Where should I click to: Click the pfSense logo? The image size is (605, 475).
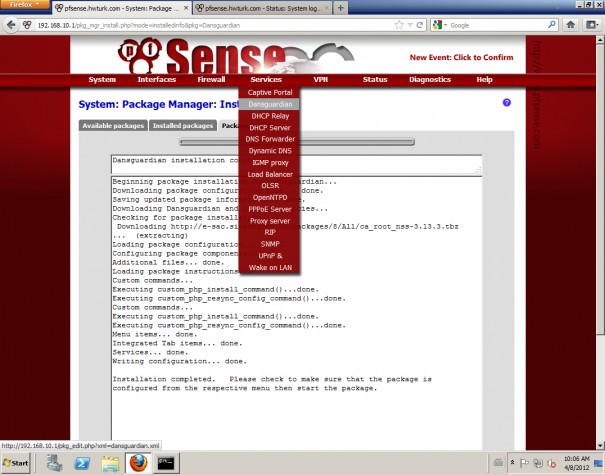tap(235, 56)
